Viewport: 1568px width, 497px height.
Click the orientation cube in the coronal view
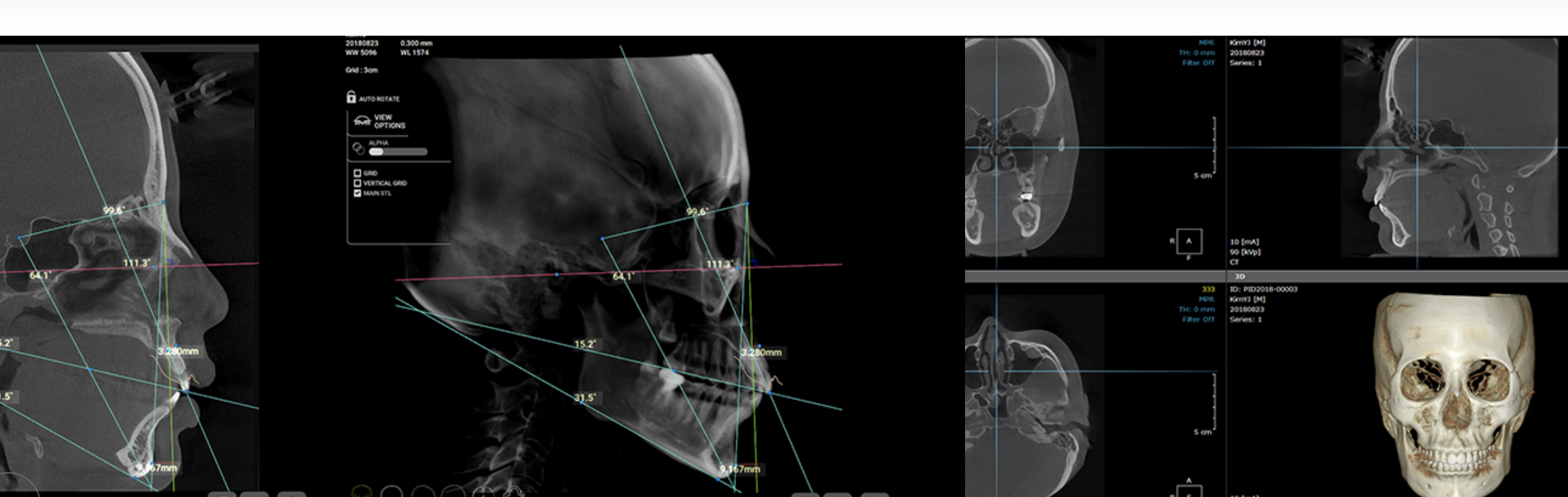[1188, 241]
